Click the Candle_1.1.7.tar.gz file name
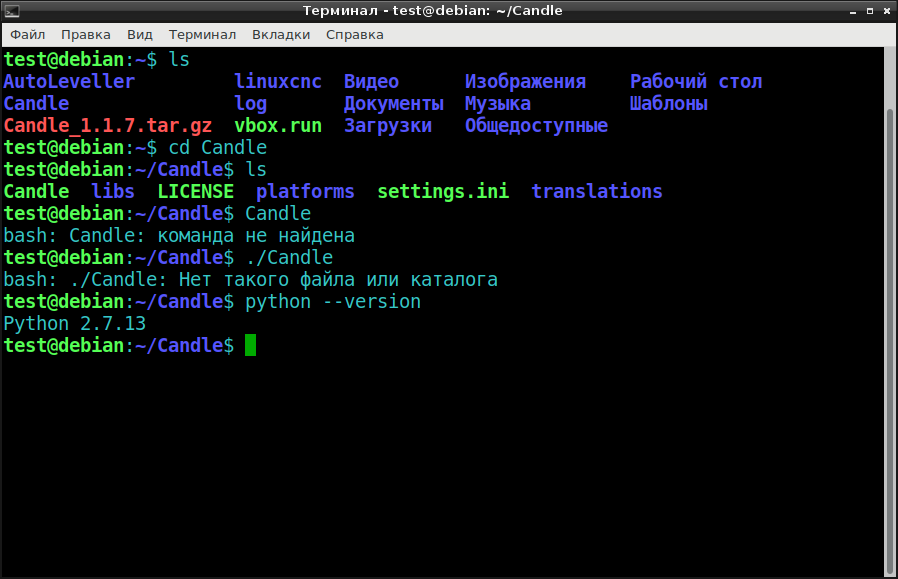This screenshot has height=579, width=898. (x=108, y=125)
